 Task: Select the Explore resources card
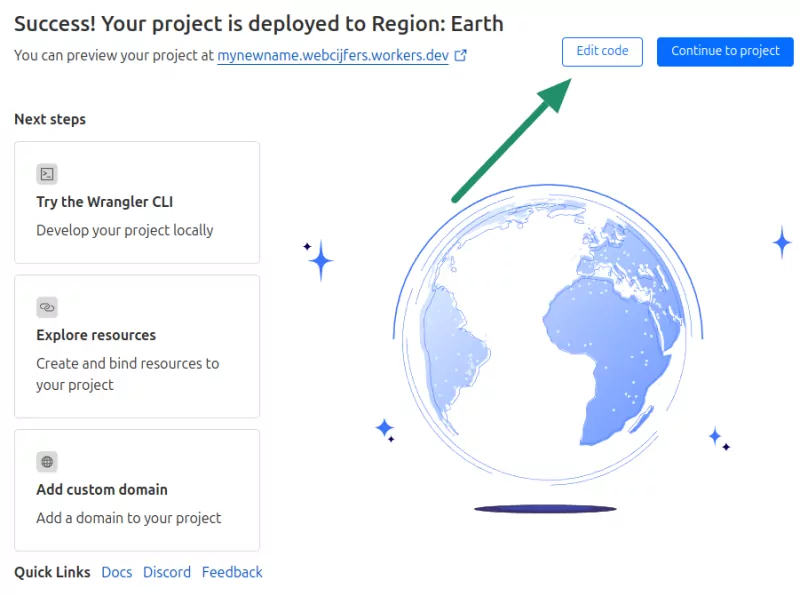137,346
